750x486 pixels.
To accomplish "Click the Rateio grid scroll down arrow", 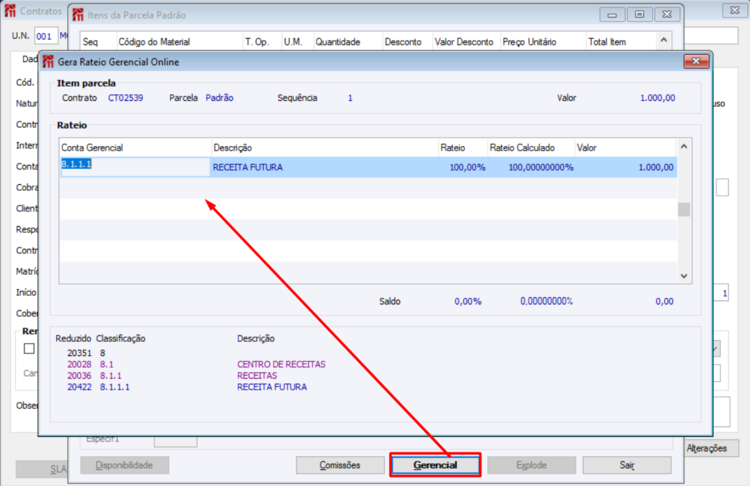I will pos(684,276).
